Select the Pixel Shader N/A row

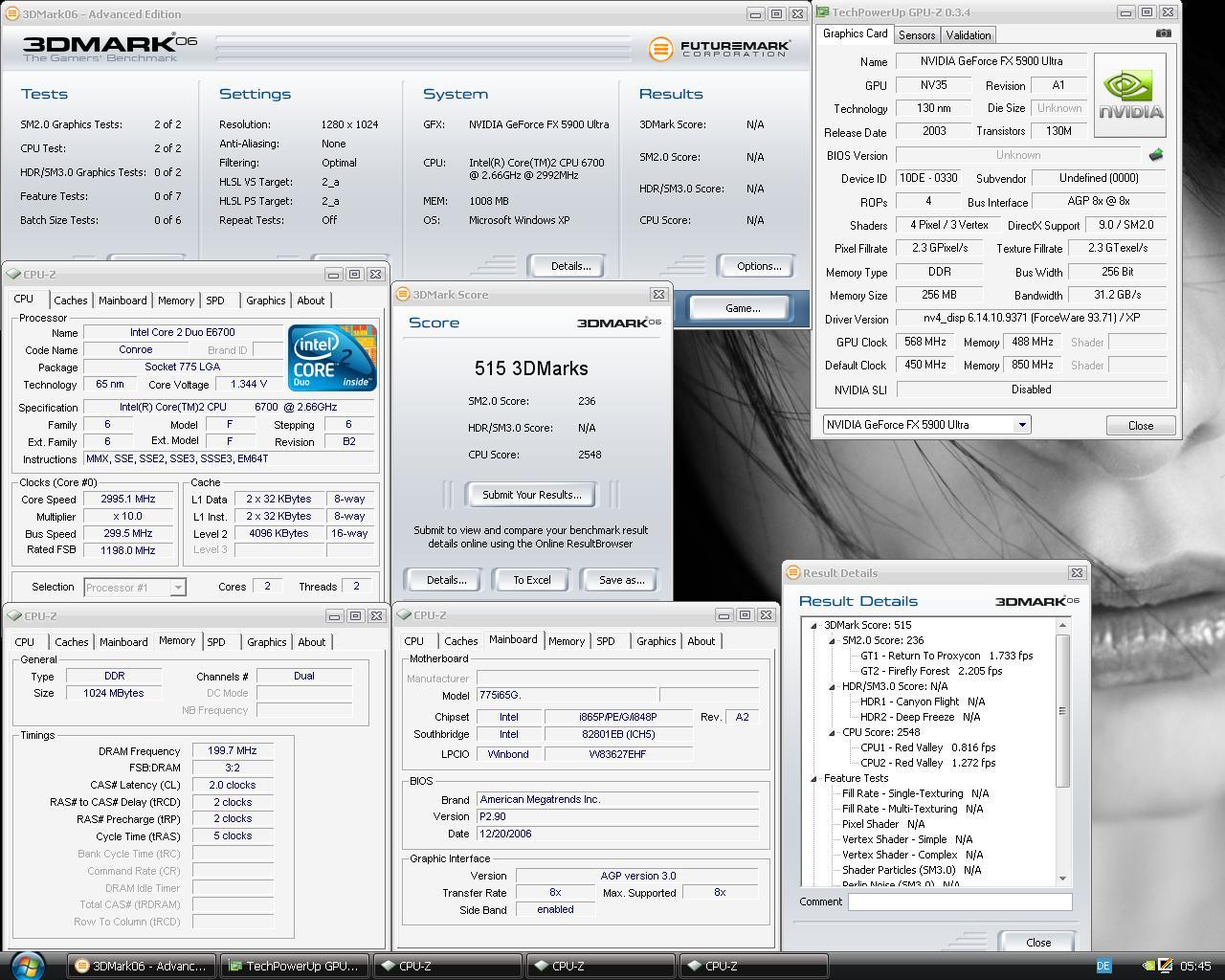883,824
